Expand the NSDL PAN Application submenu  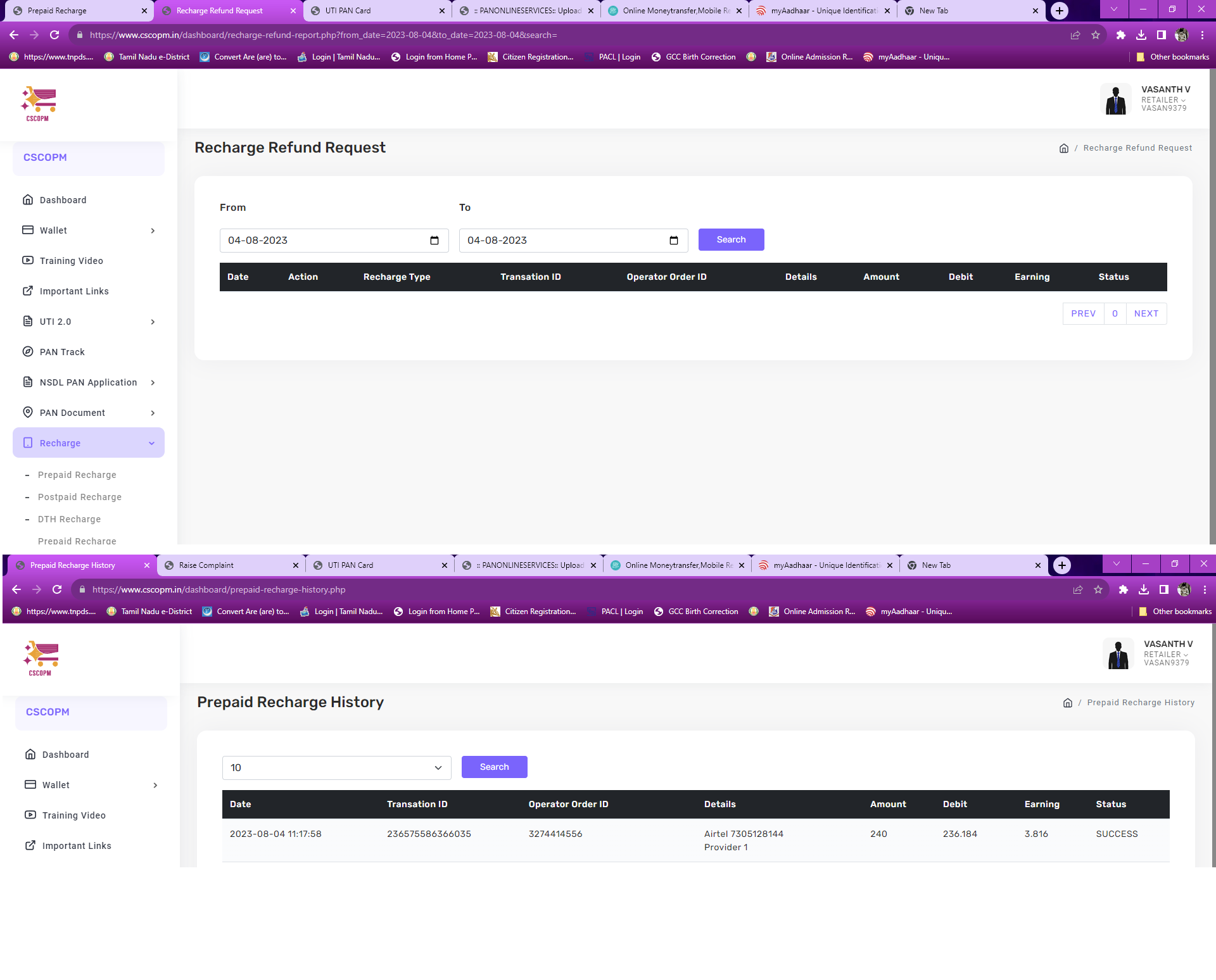tap(89, 382)
